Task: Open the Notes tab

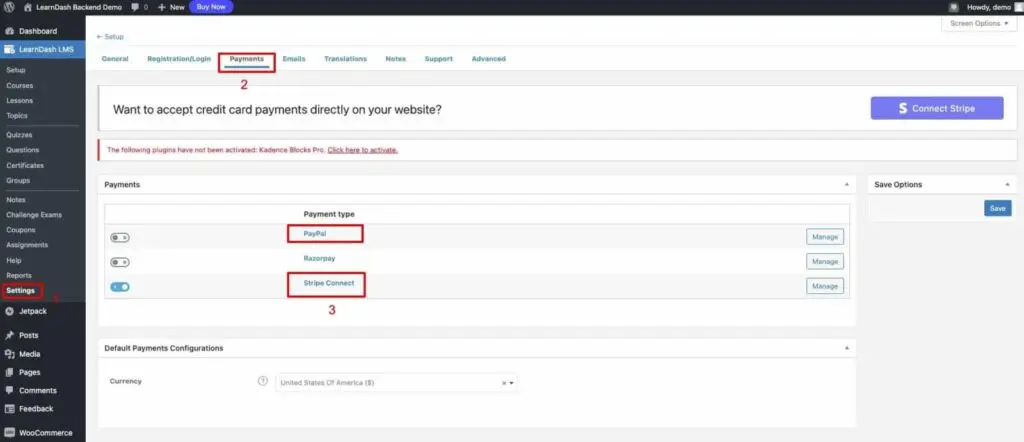Action: [x=395, y=59]
